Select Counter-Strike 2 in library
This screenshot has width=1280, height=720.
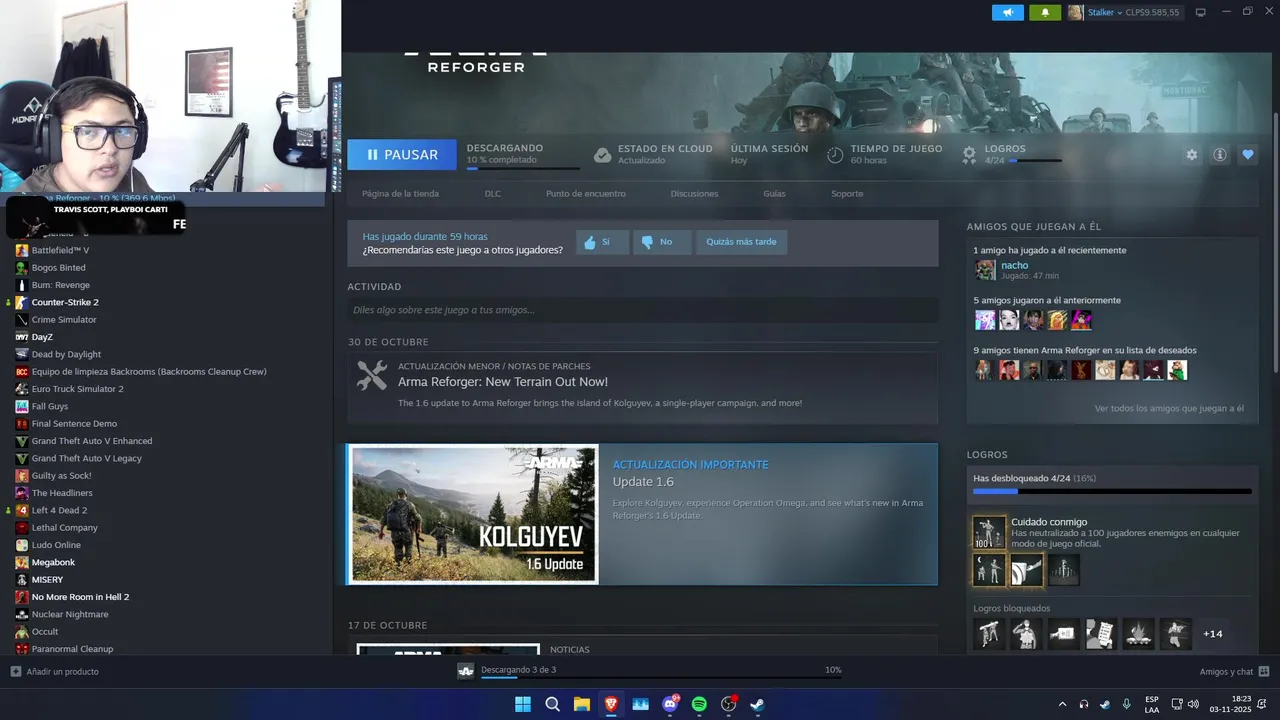[65, 302]
